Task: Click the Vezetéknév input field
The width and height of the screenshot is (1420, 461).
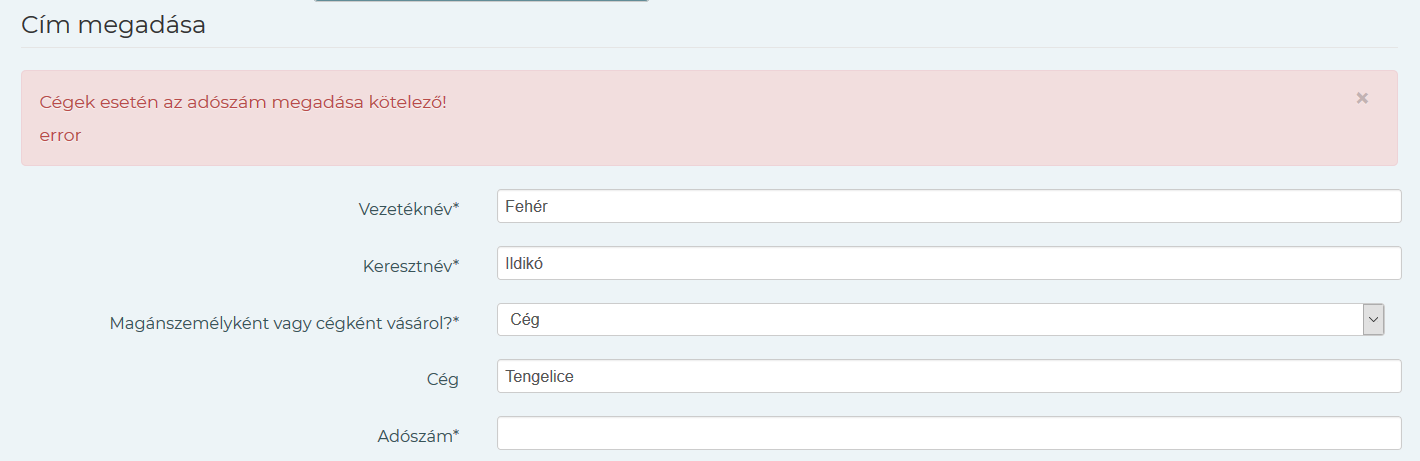Action: [948, 207]
